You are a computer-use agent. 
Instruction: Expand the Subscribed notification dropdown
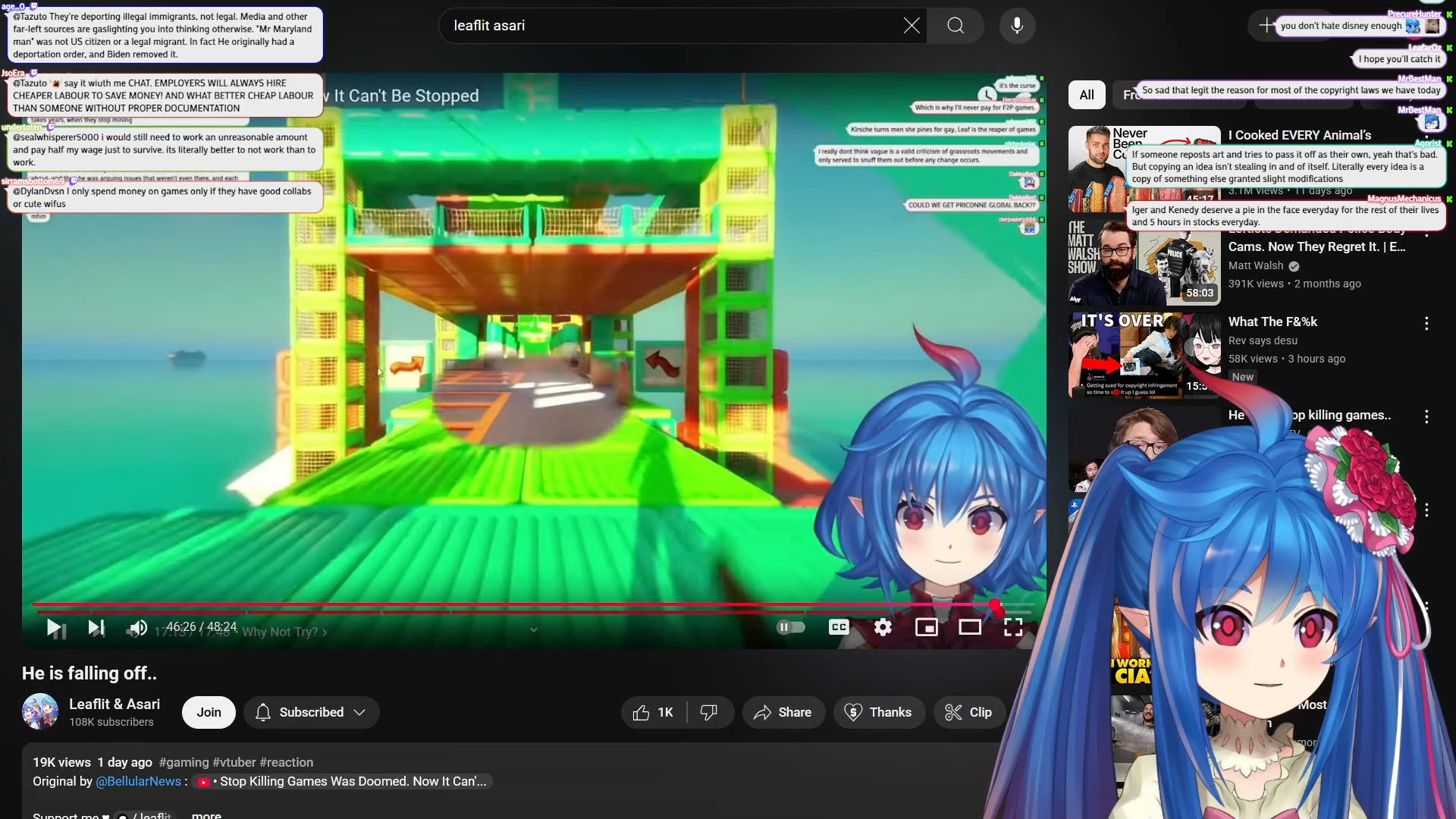click(311, 712)
